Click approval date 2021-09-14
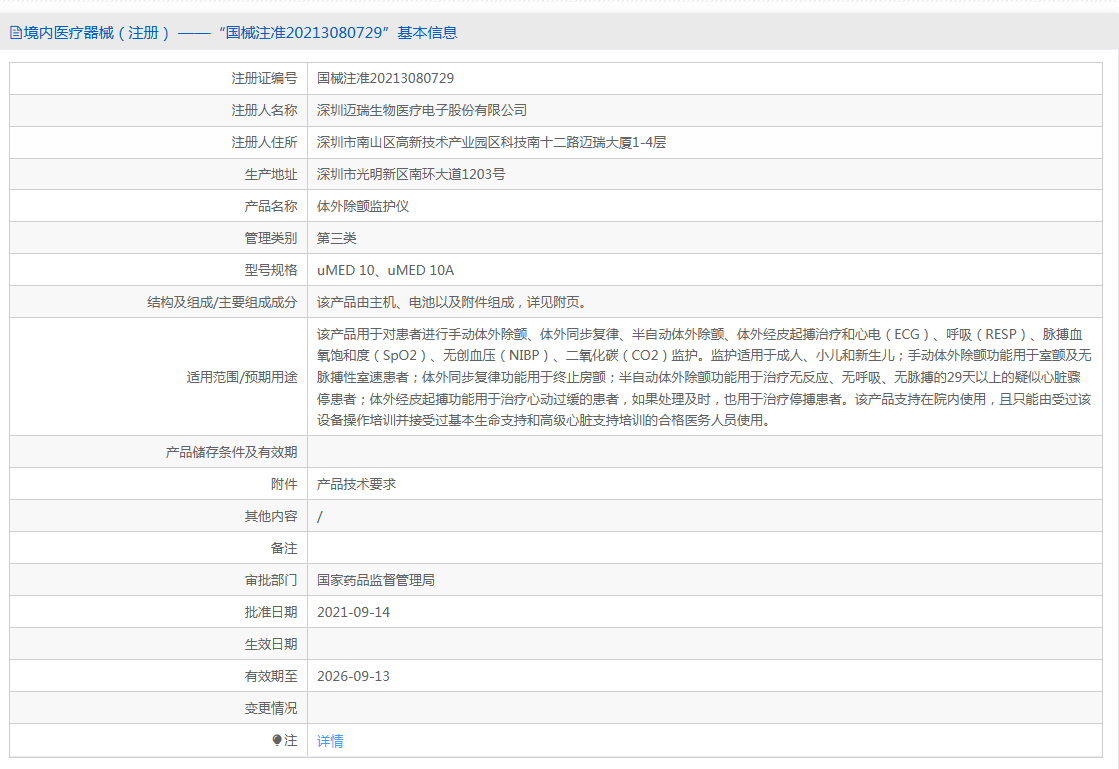1119x769 pixels. tap(353, 613)
